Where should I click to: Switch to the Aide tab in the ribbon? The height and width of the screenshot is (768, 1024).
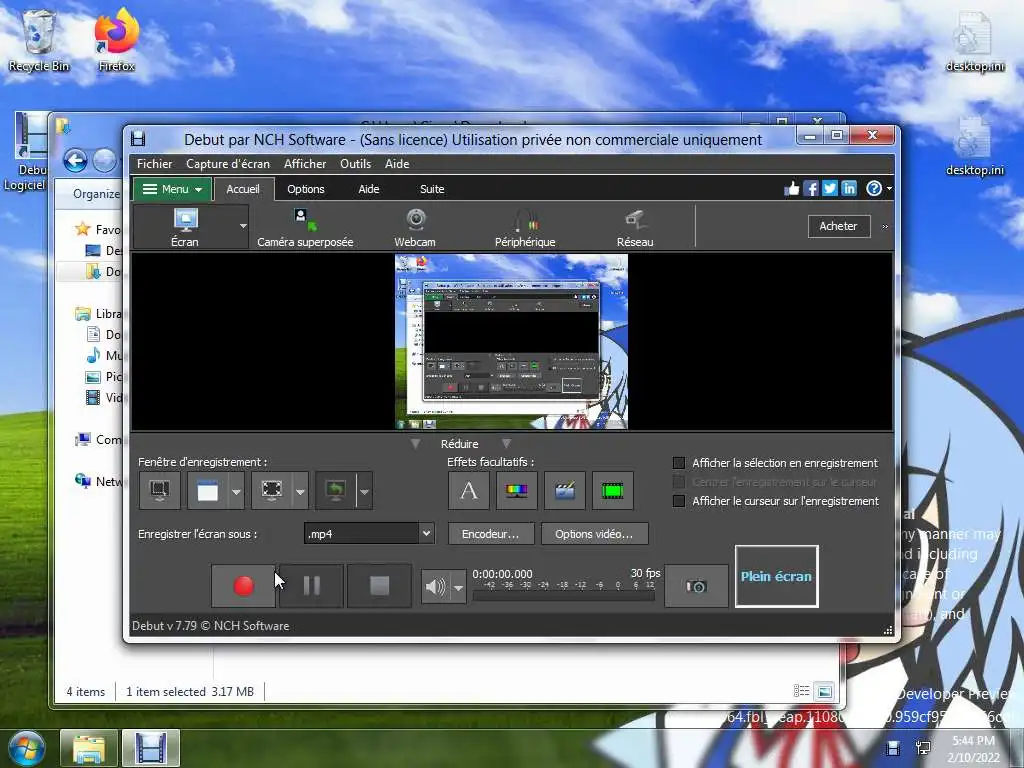coord(369,189)
